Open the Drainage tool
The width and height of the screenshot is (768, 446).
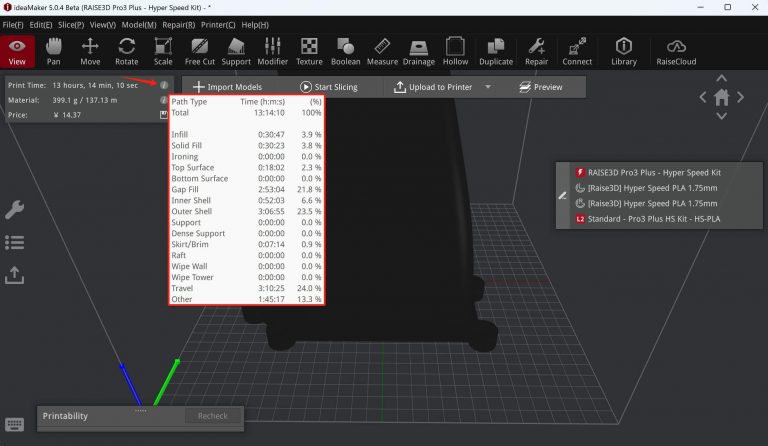coord(419,51)
